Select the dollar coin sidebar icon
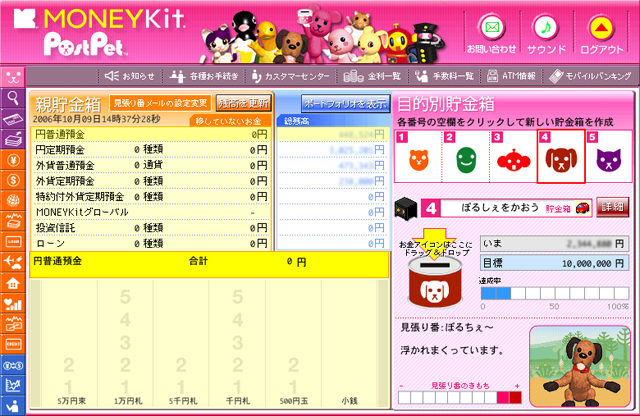Screen dimensions: 640x416 coord(13,180)
